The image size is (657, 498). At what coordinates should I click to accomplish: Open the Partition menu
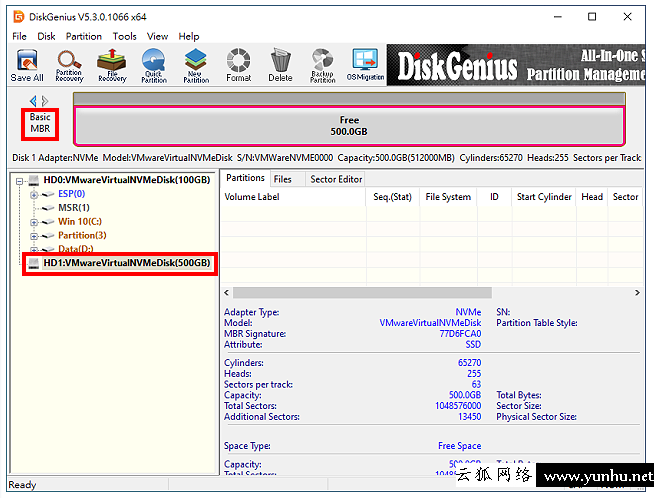click(x=84, y=36)
